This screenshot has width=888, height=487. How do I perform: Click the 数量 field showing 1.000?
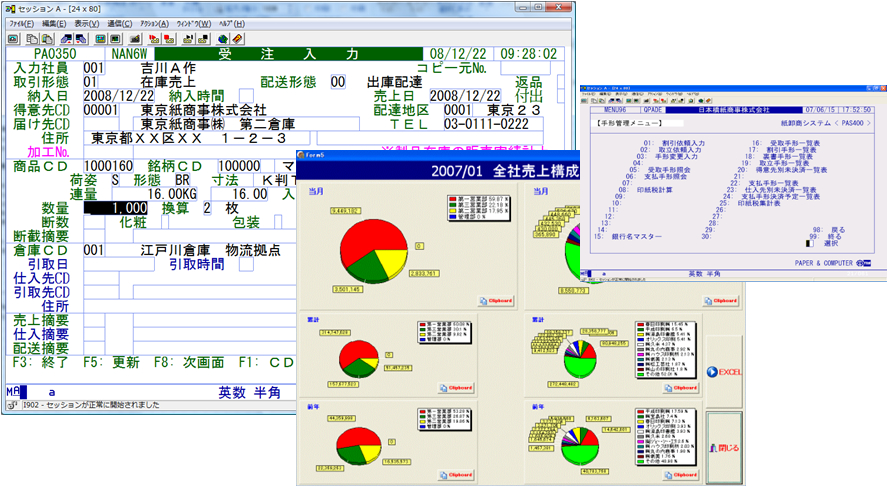tap(116, 208)
